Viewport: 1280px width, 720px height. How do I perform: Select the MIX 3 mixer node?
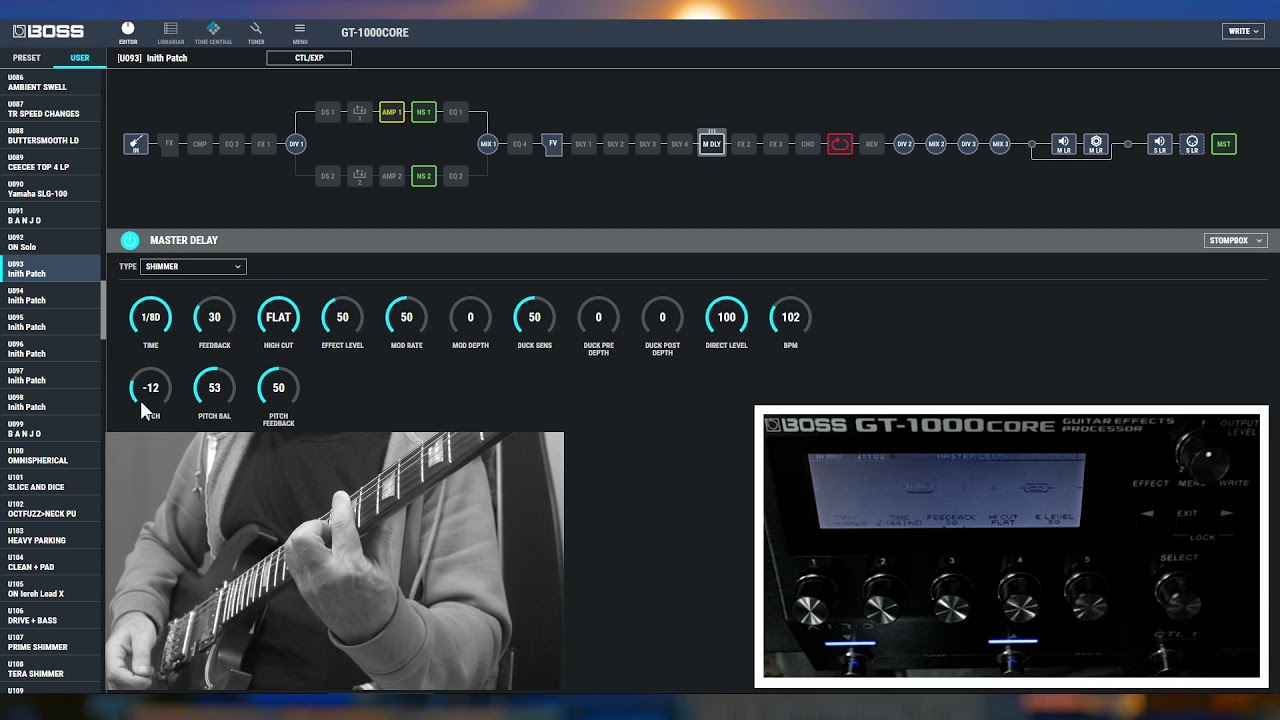1000,144
